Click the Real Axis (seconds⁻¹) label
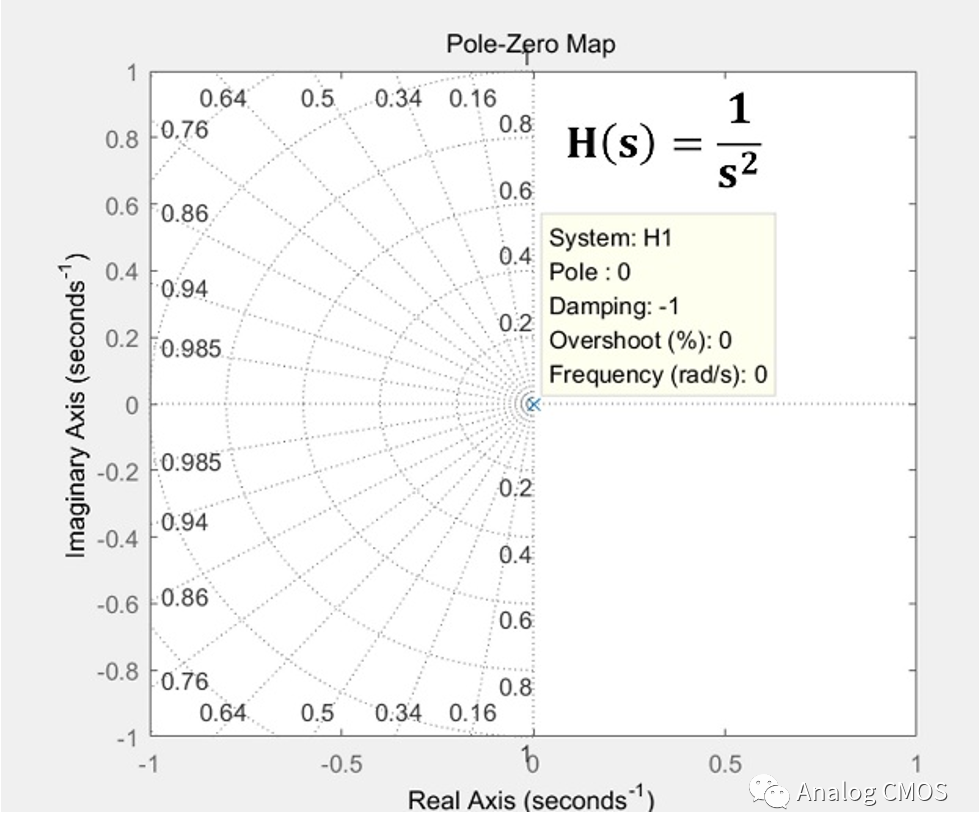Screen dimensions: 979x837 coord(530,800)
